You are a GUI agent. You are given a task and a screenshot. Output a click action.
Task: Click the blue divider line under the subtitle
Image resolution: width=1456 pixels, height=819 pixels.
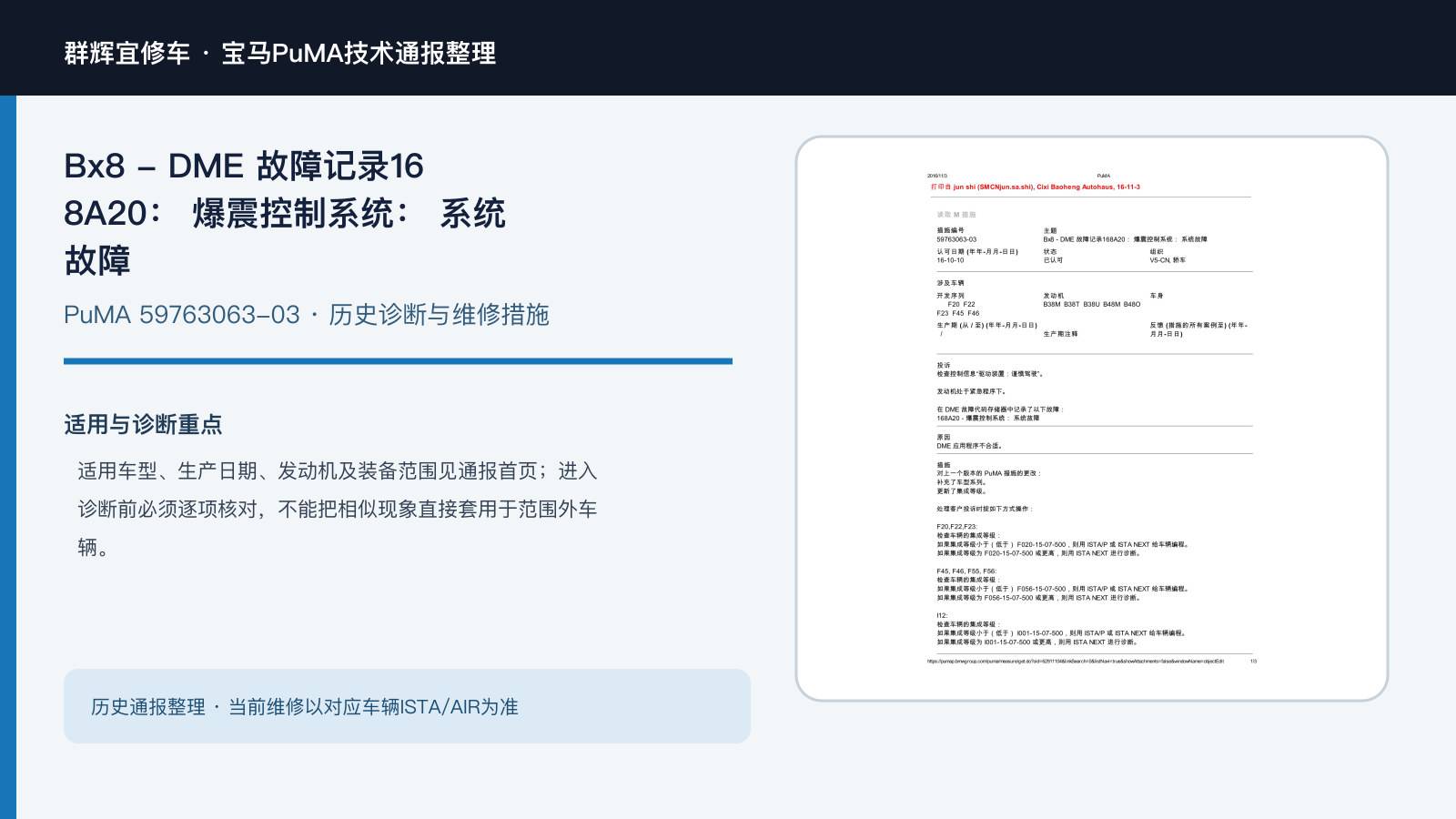click(x=398, y=361)
